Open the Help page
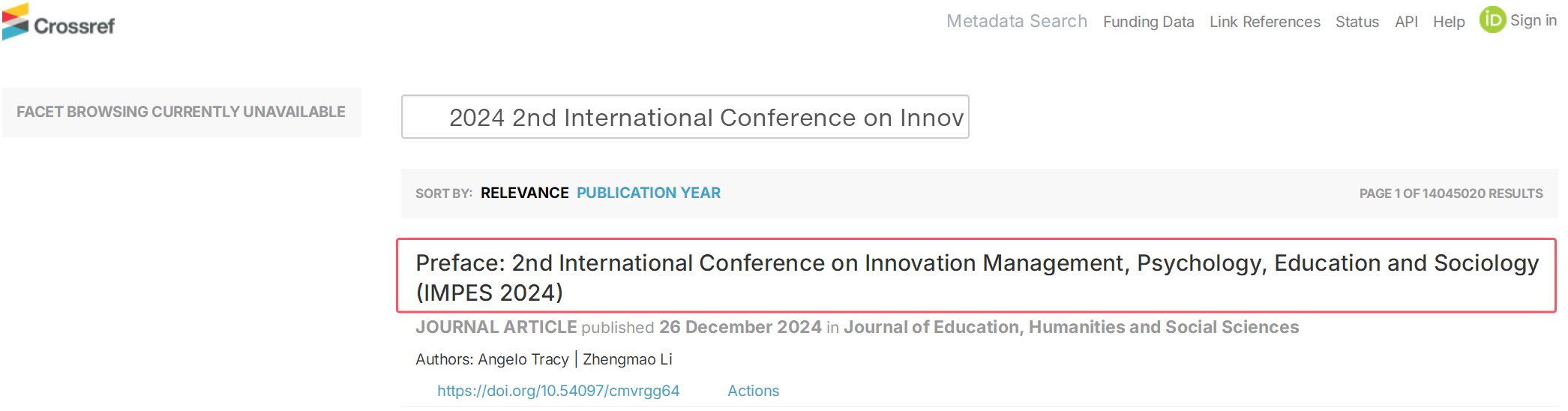1568x411 pixels. click(1449, 22)
